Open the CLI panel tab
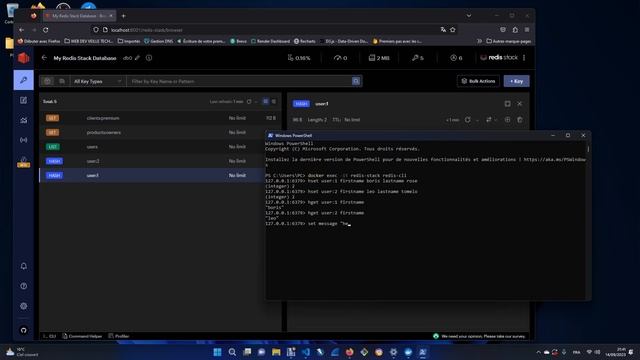The width and height of the screenshot is (640, 360). (49, 336)
